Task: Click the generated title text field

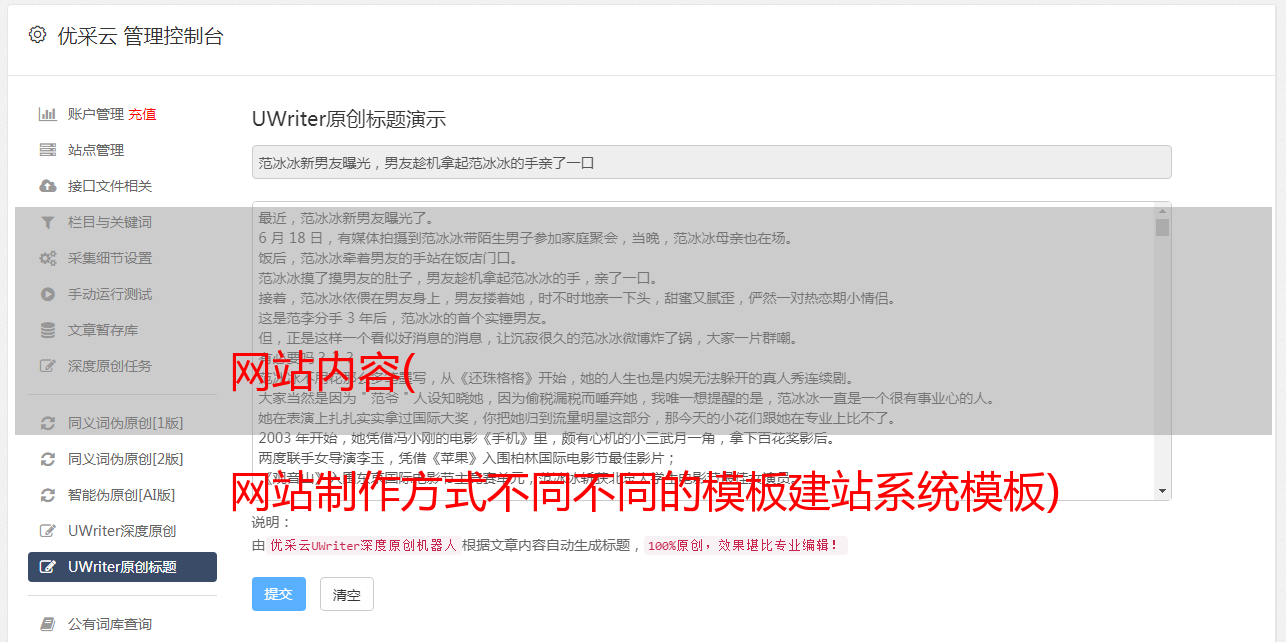Action: (711, 162)
